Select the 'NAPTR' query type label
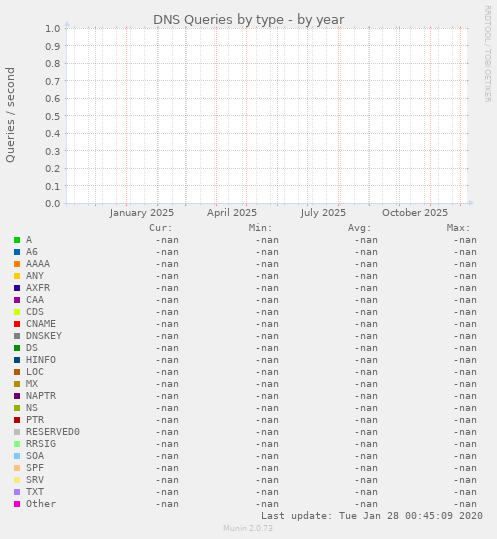Screen dimensions: 497x539 click(41, 396)
